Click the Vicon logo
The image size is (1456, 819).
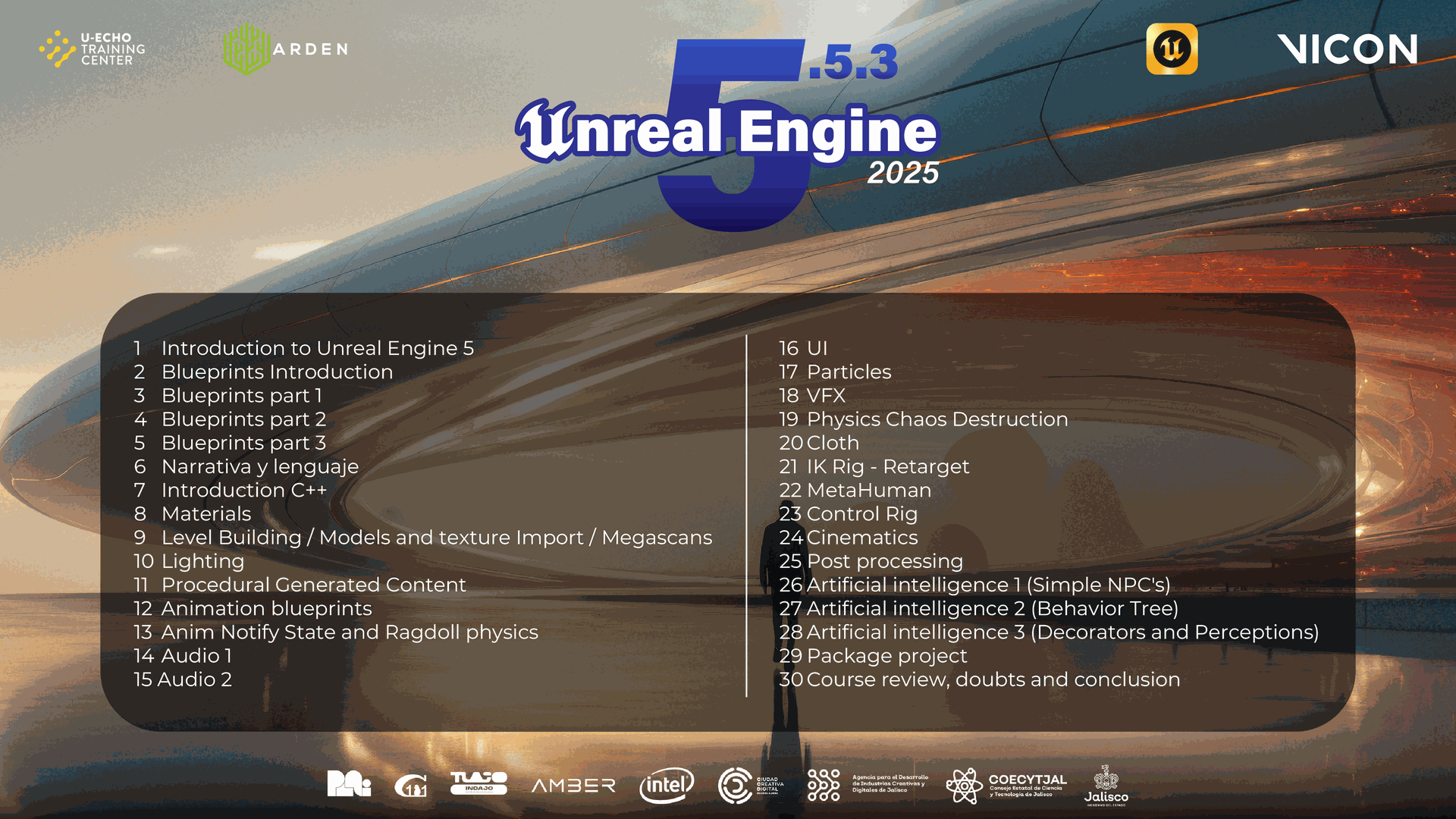[1347, 49]
